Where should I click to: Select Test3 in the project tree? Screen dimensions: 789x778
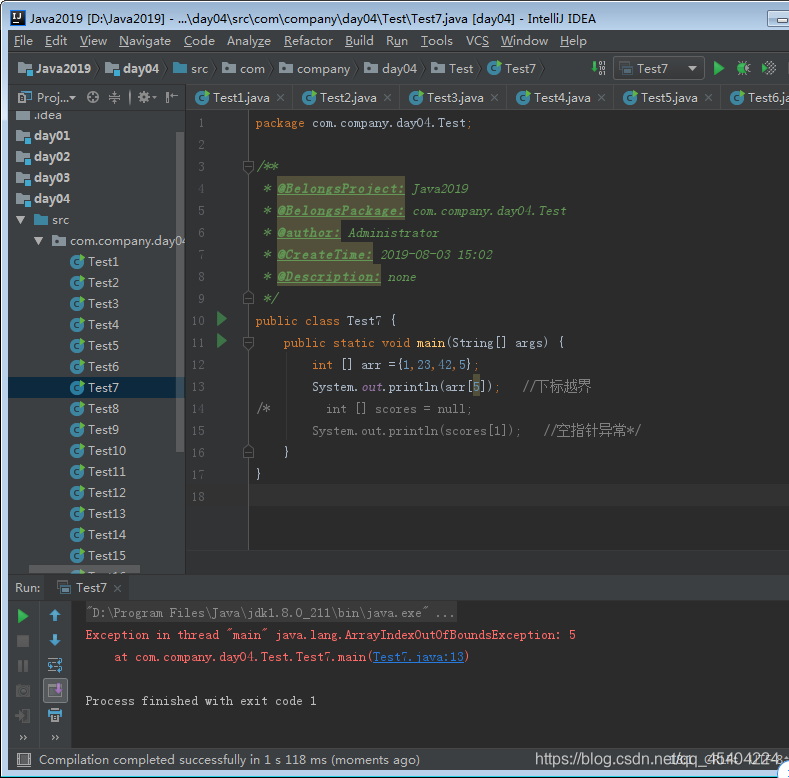(x=94, y=304)
